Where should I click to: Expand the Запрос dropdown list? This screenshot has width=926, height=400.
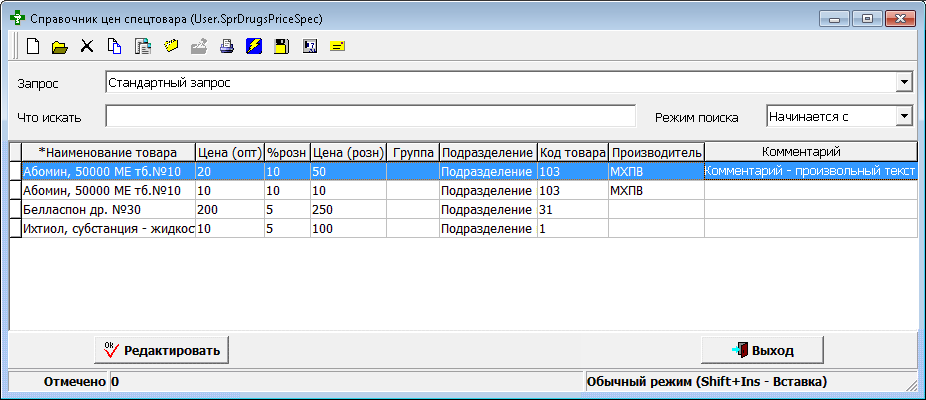(x=904, y=82)
